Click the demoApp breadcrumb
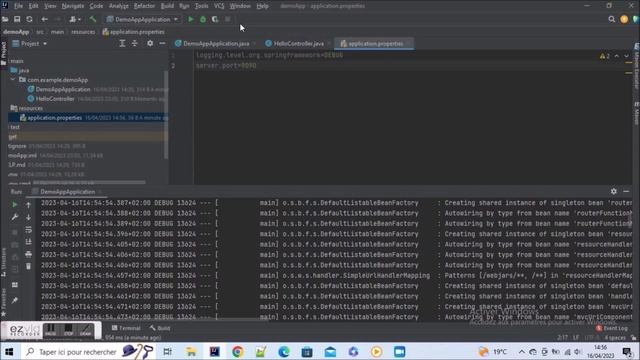 [x=16, y=32]
